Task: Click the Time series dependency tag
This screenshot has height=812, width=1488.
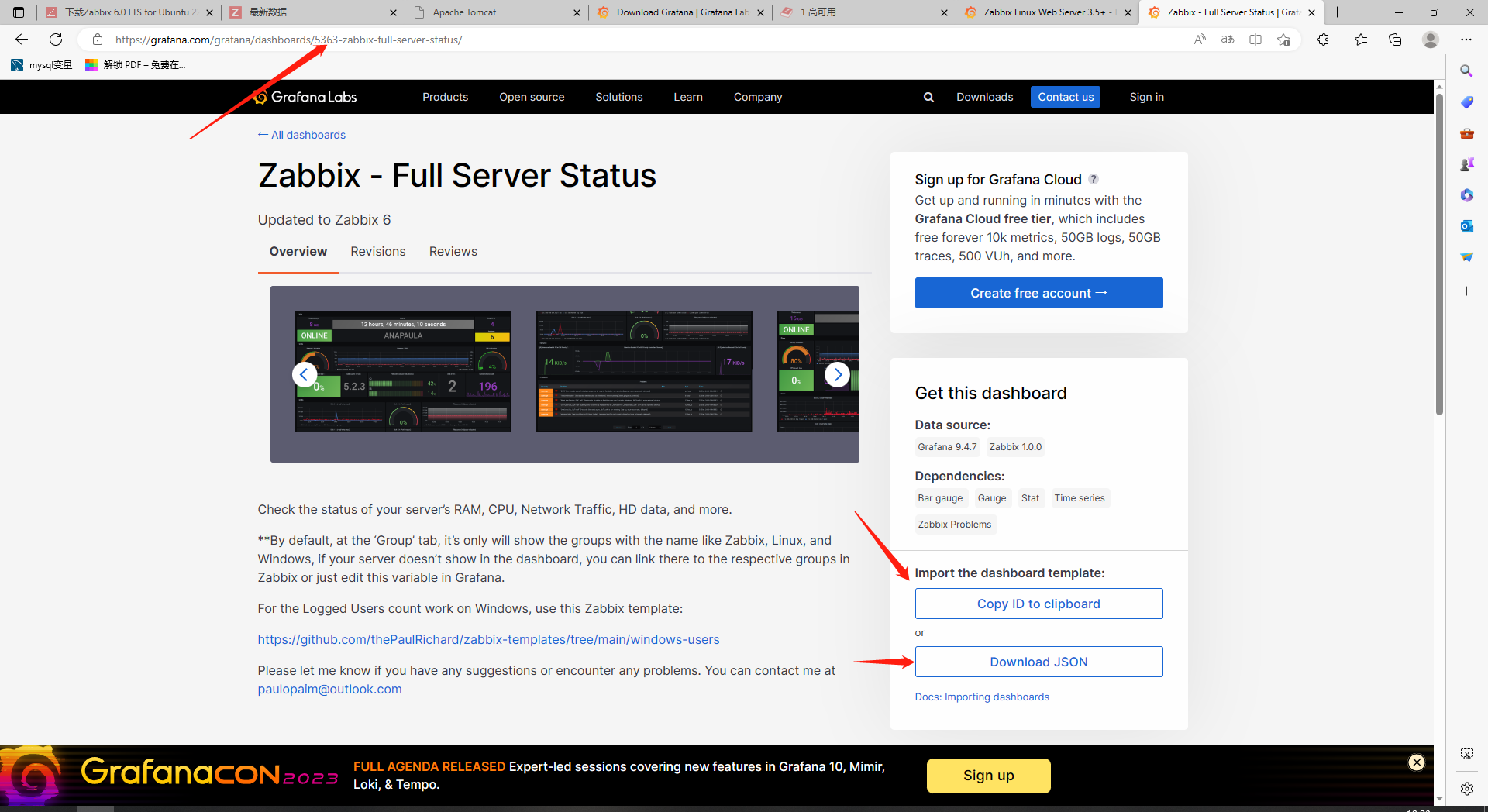Action: point(1080,498)
